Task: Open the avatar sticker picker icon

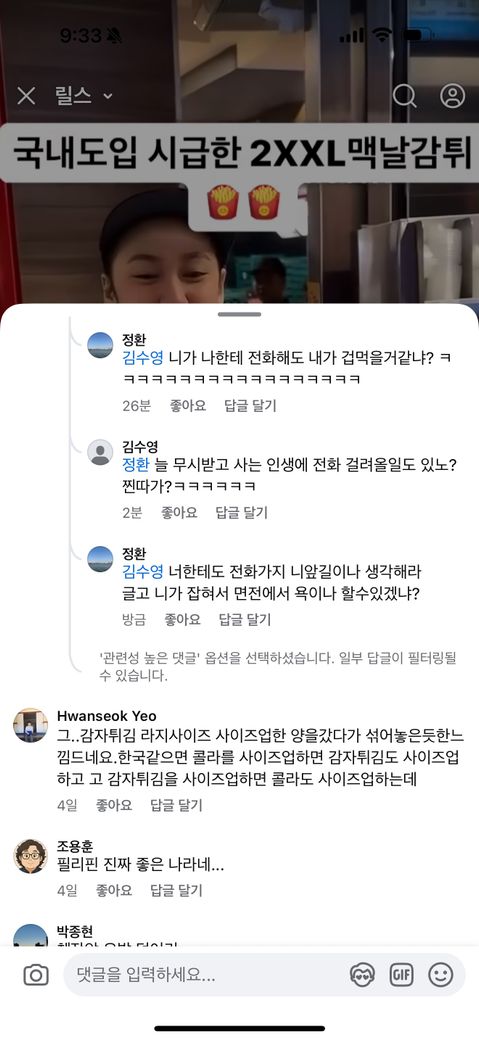Action: (x=362, y=975)
